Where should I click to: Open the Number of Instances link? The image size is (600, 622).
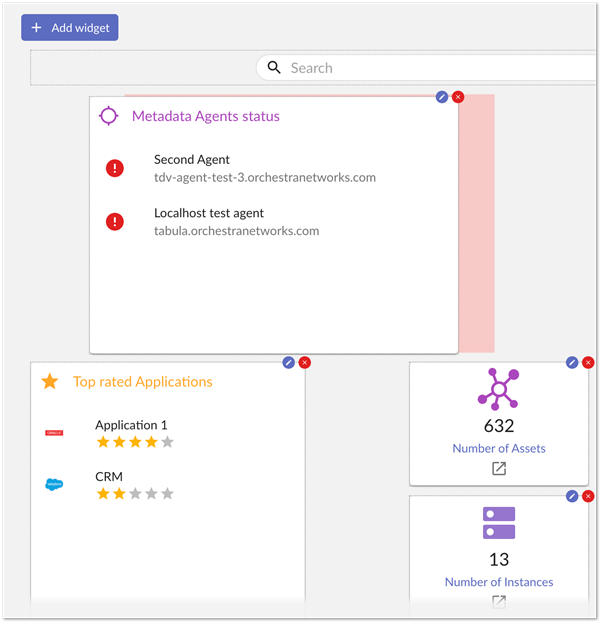pyautogui.click(x=499, y=582)
